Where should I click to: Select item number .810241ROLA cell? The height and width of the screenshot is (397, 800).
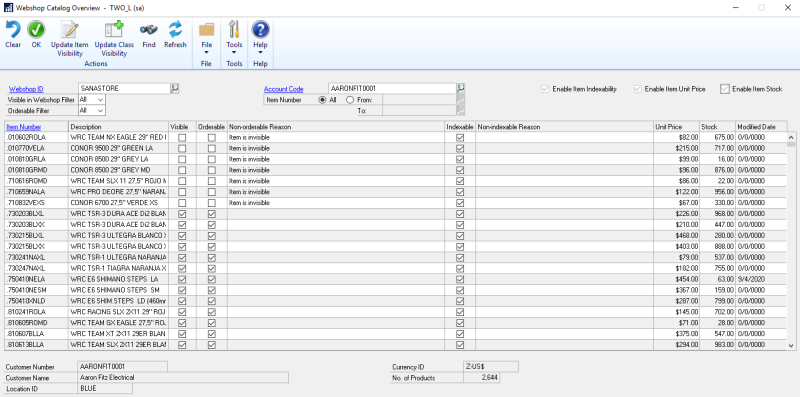click(x=37, y=312)
